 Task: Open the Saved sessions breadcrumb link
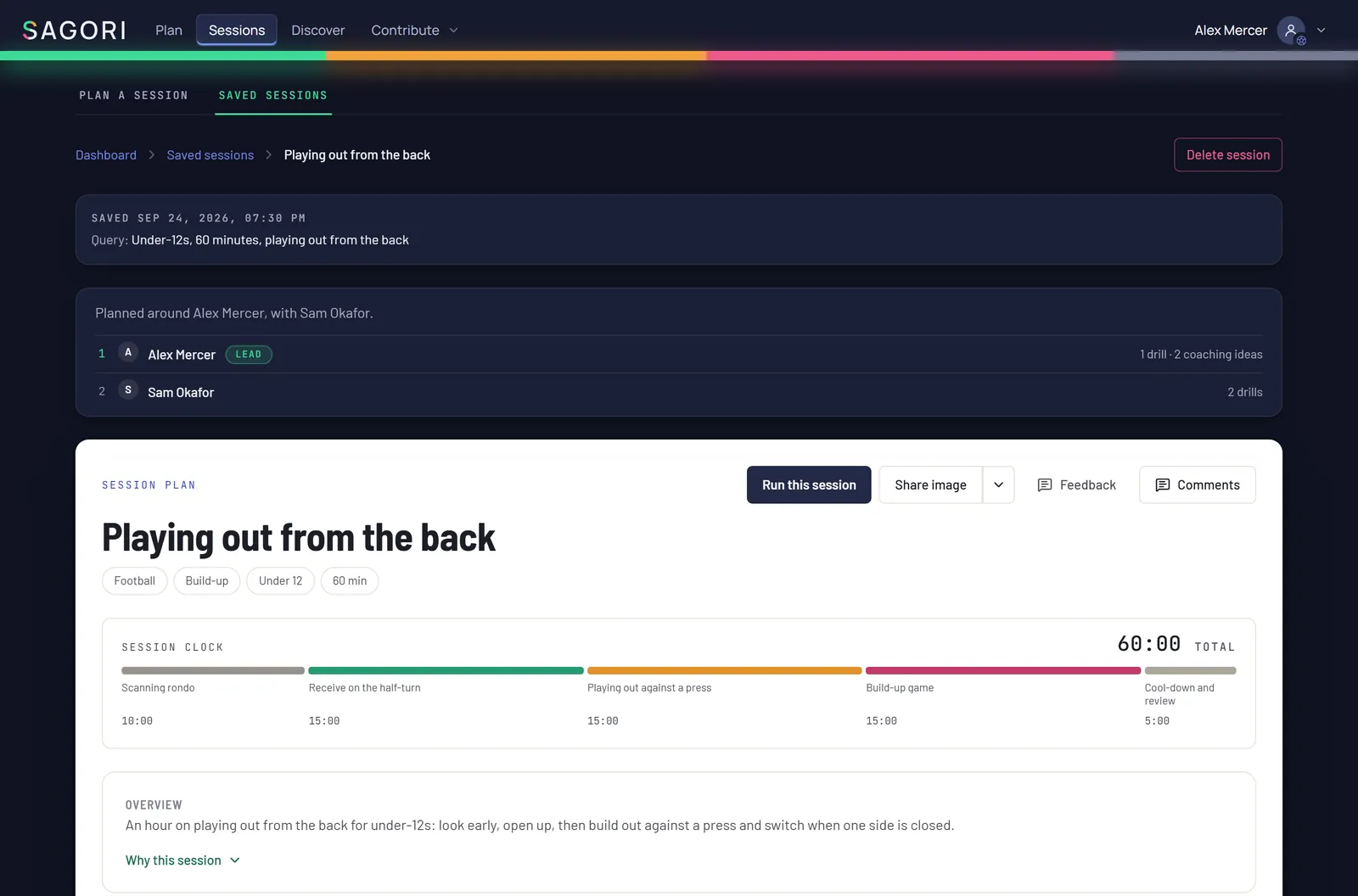coord(210,155)
